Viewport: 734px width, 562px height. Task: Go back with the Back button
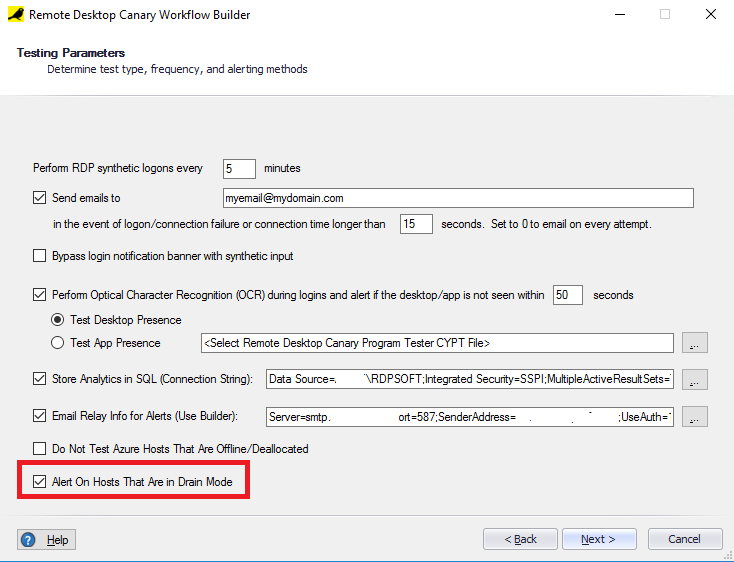(520, 539)
